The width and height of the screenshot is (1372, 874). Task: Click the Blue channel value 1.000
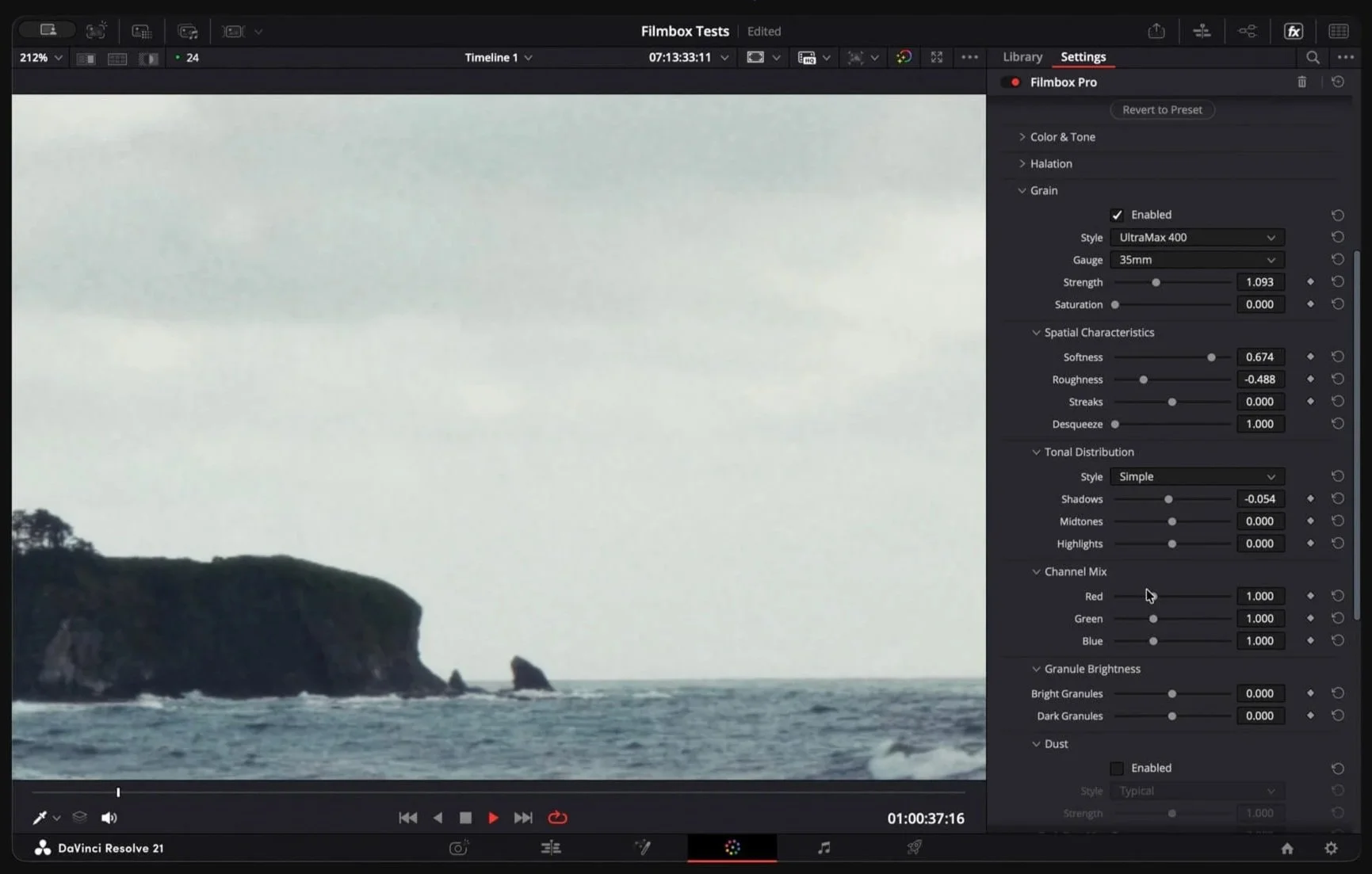point(1260,641)
